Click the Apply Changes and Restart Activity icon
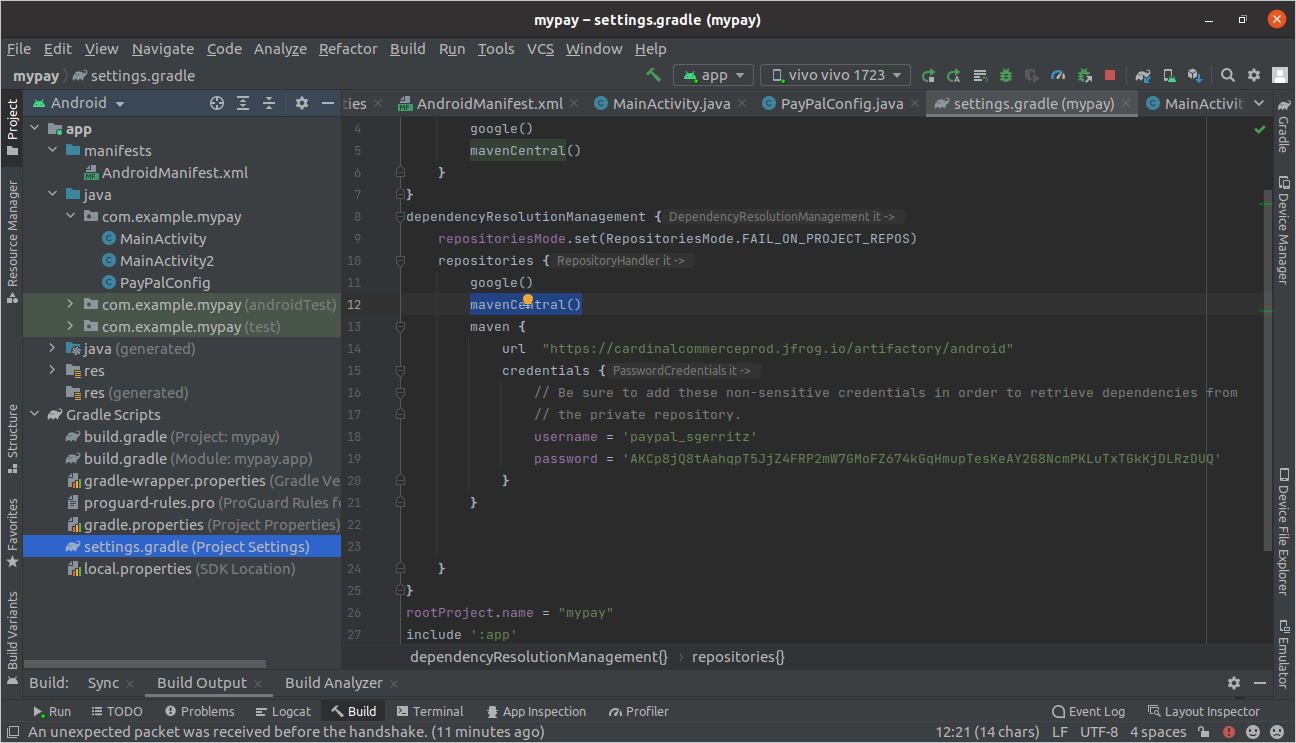 pos(954,75)
